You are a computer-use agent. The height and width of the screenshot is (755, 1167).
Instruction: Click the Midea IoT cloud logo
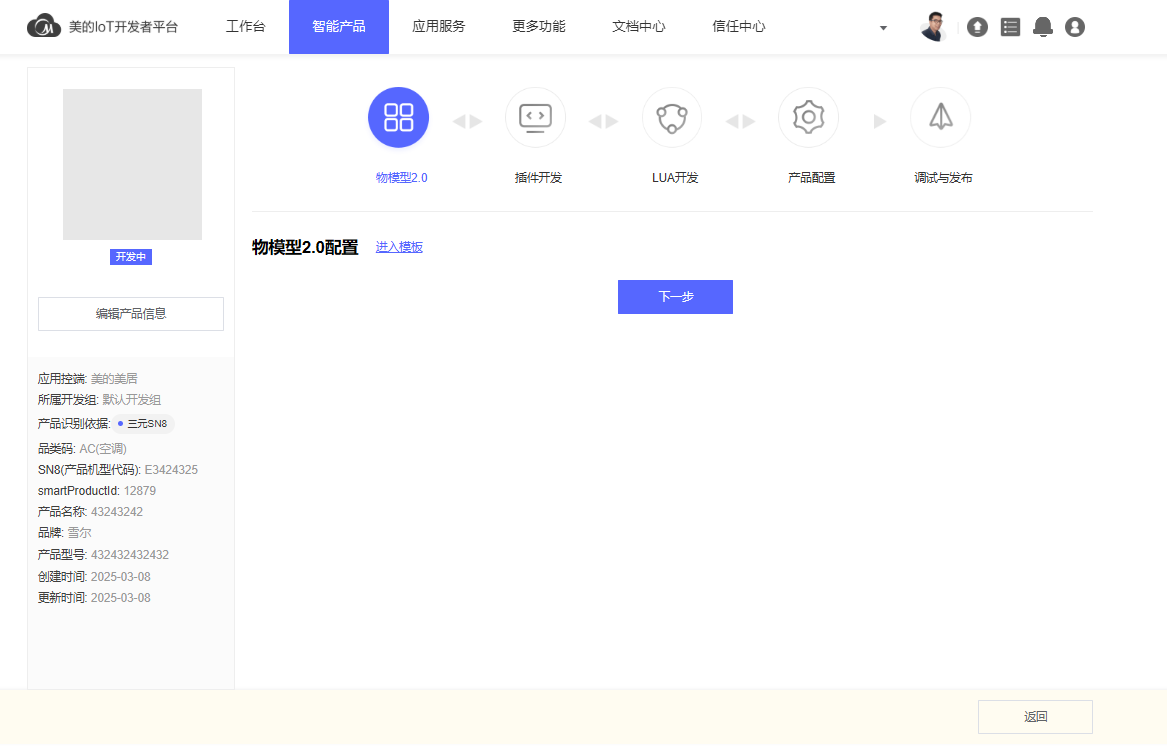point(44,26)
